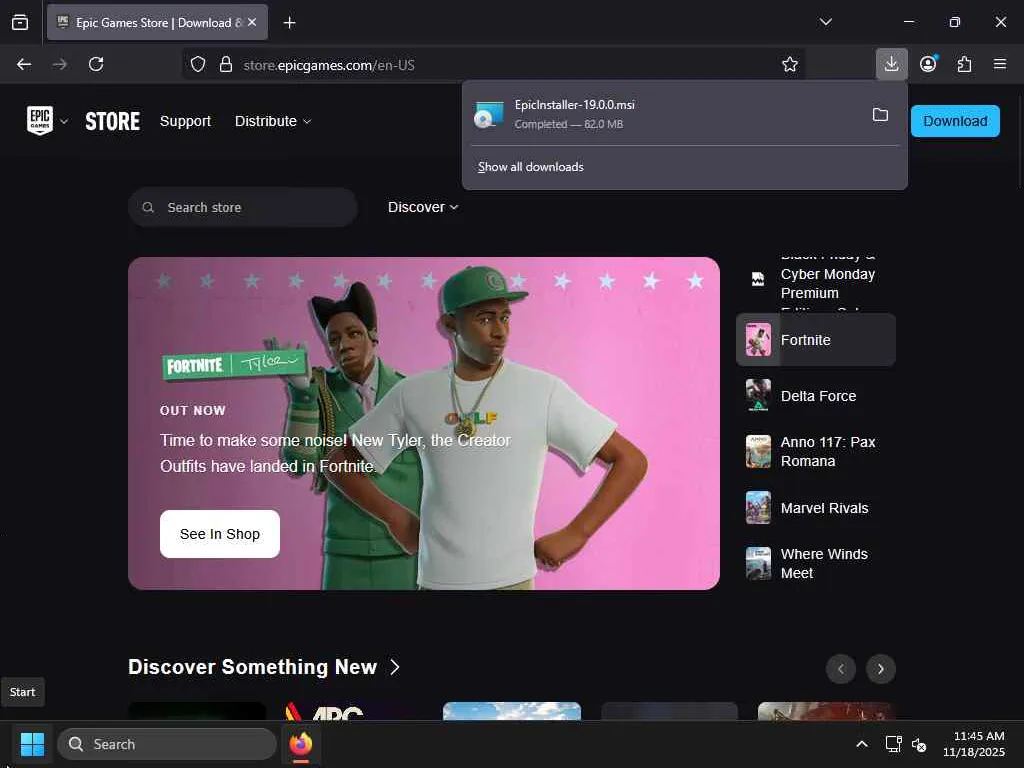
Task: Close the Epic Games Store tab
Action: 252,22
